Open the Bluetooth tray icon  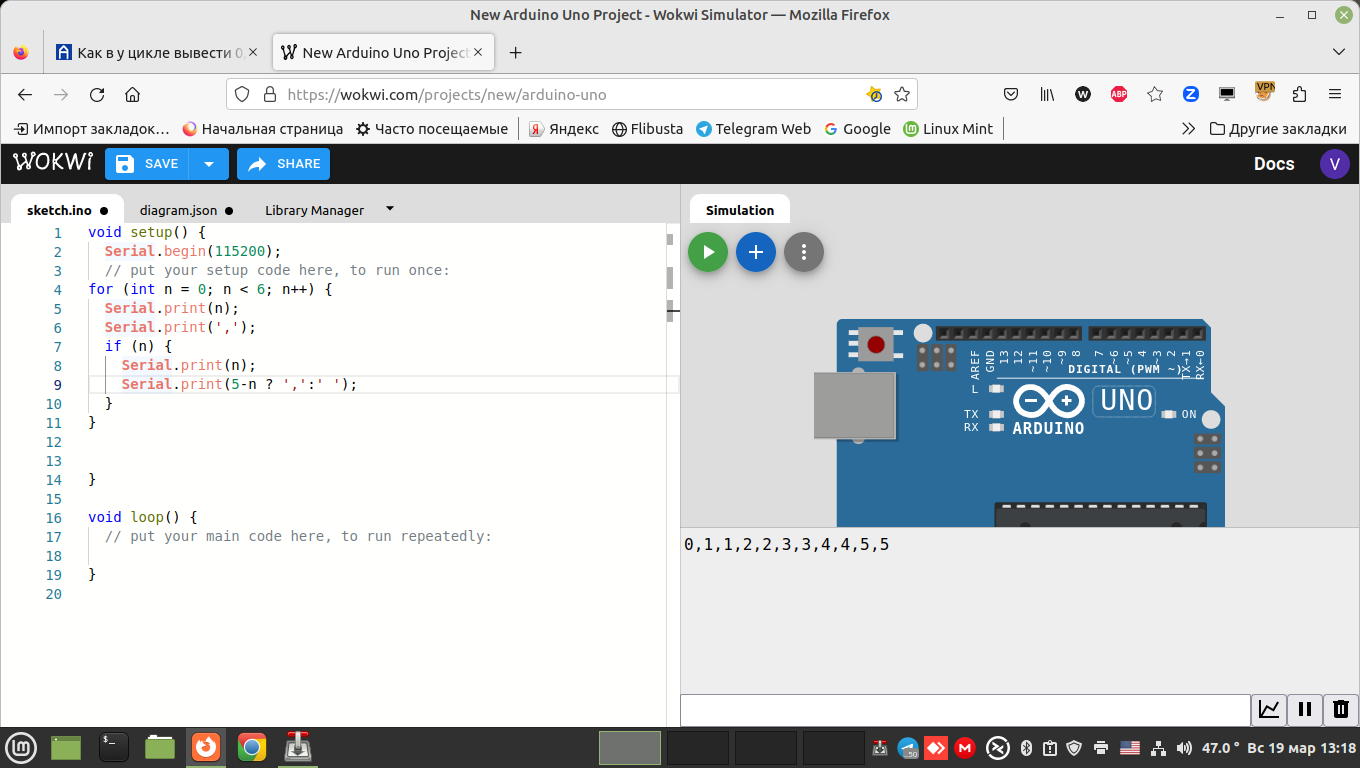1026,747
